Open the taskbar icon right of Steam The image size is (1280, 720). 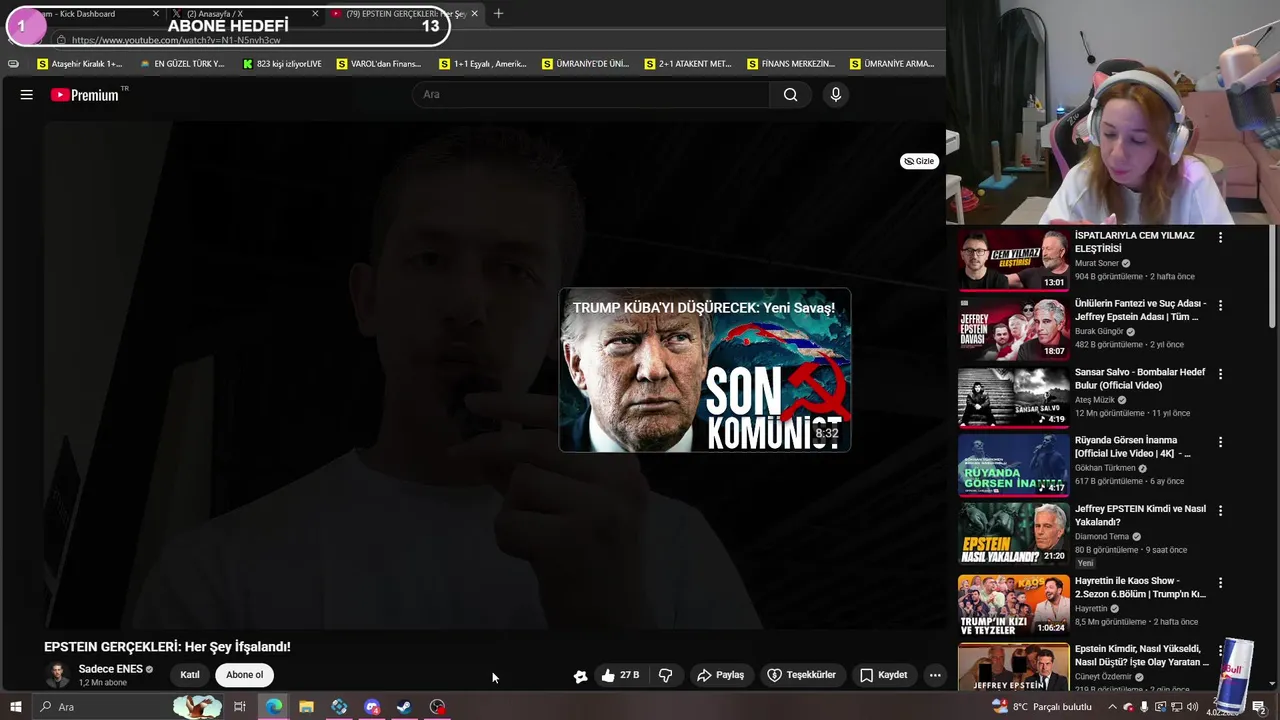click(437, 707)
